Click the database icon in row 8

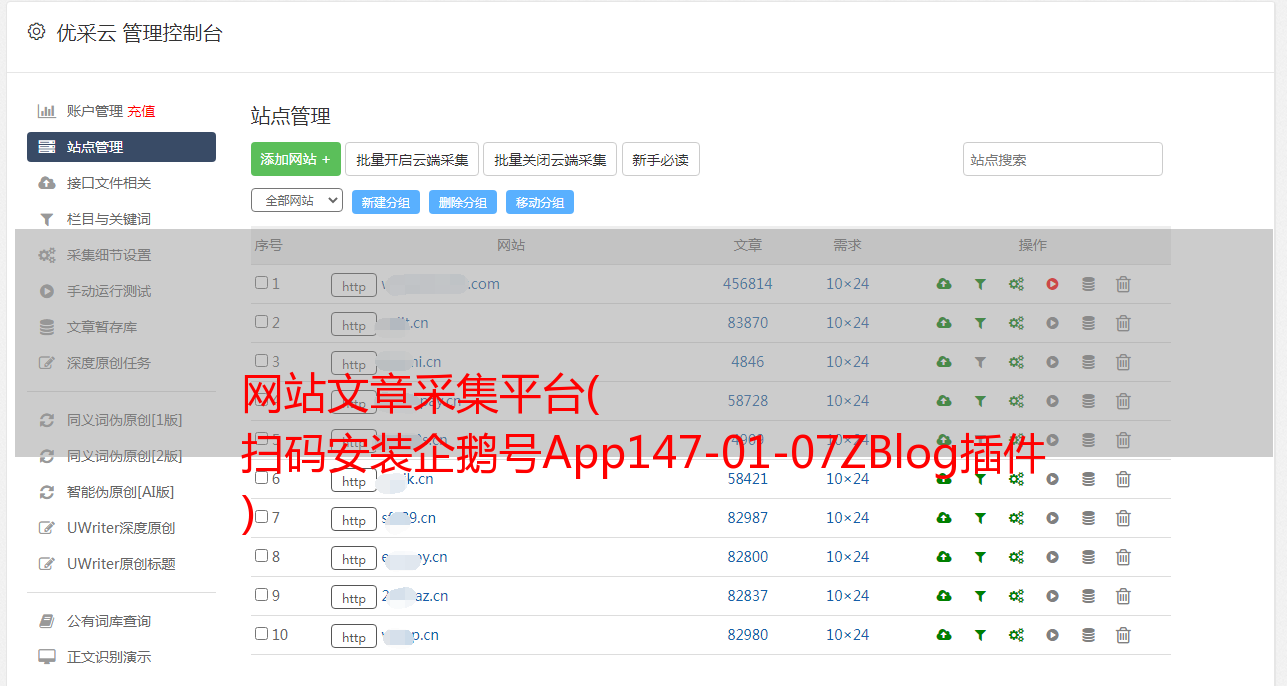tap(1088, 557)
